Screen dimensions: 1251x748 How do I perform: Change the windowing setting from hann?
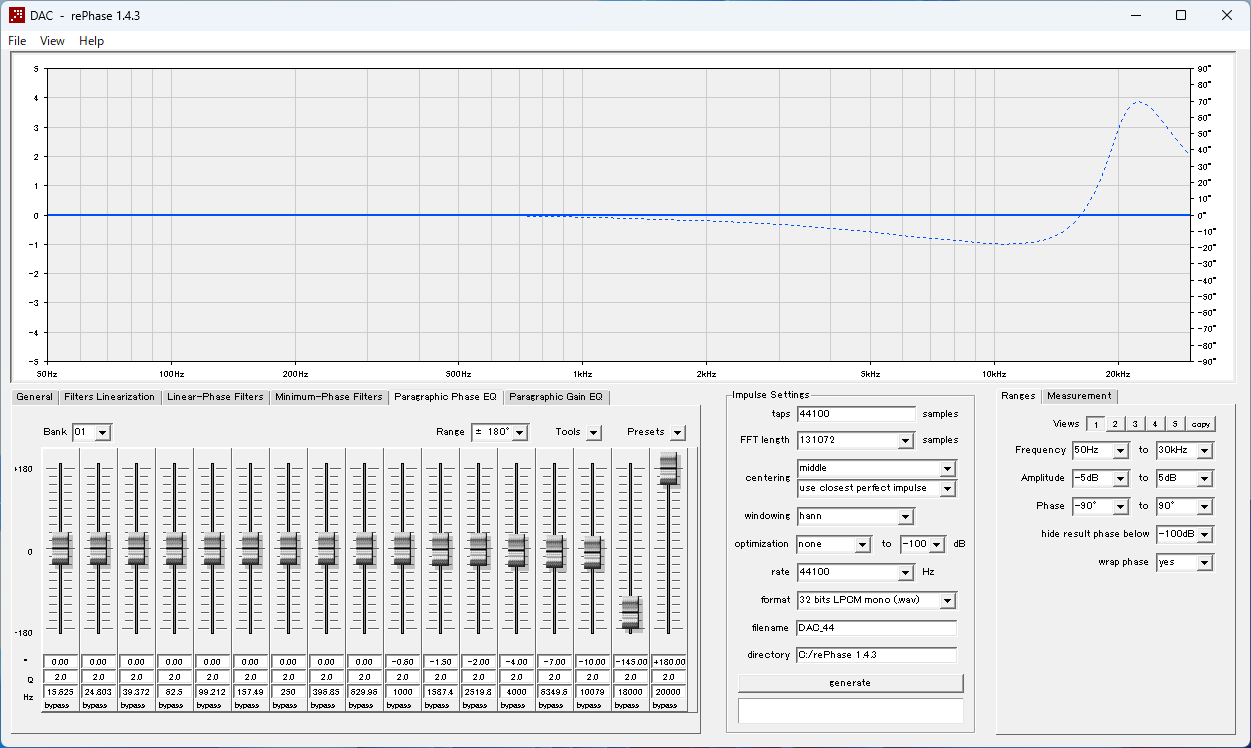(905, 516)
